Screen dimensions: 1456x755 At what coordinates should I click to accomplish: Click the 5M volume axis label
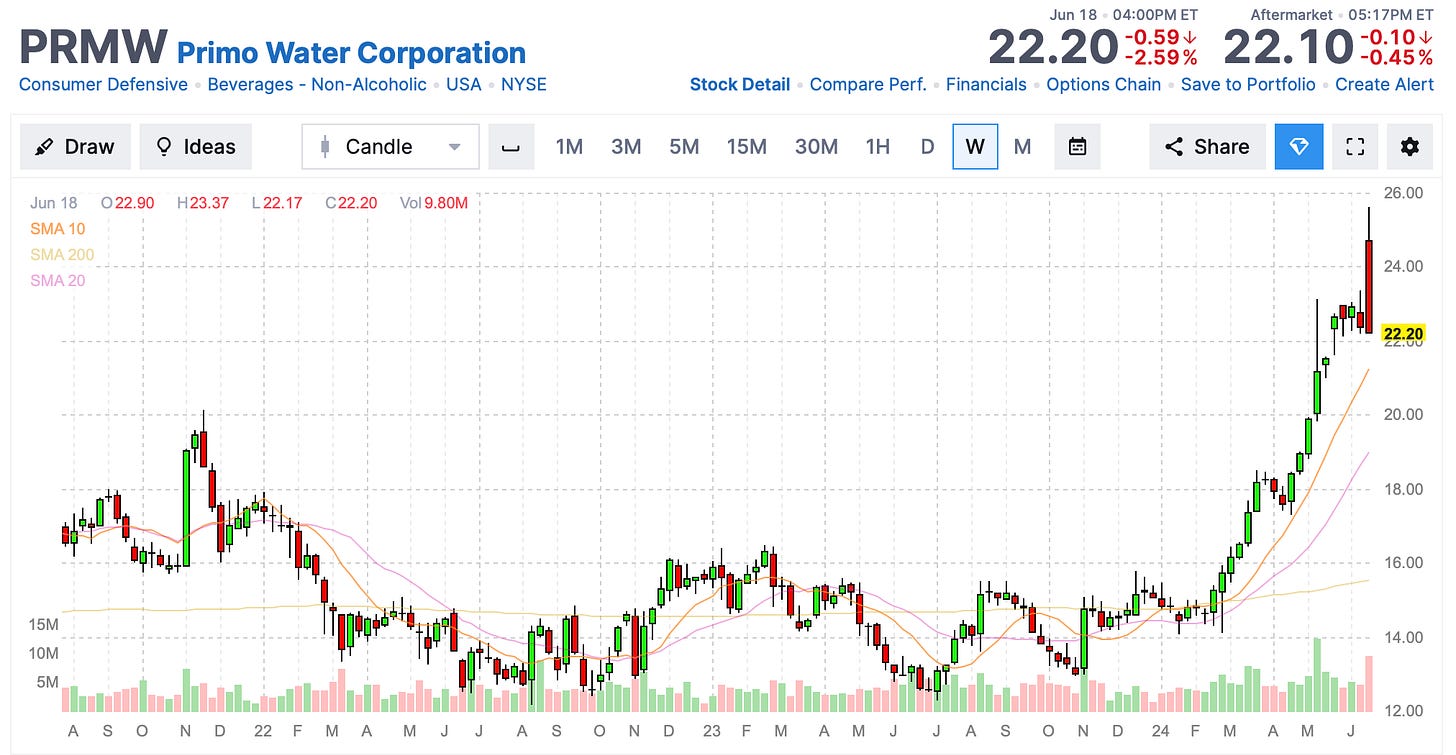pos(48,682)
